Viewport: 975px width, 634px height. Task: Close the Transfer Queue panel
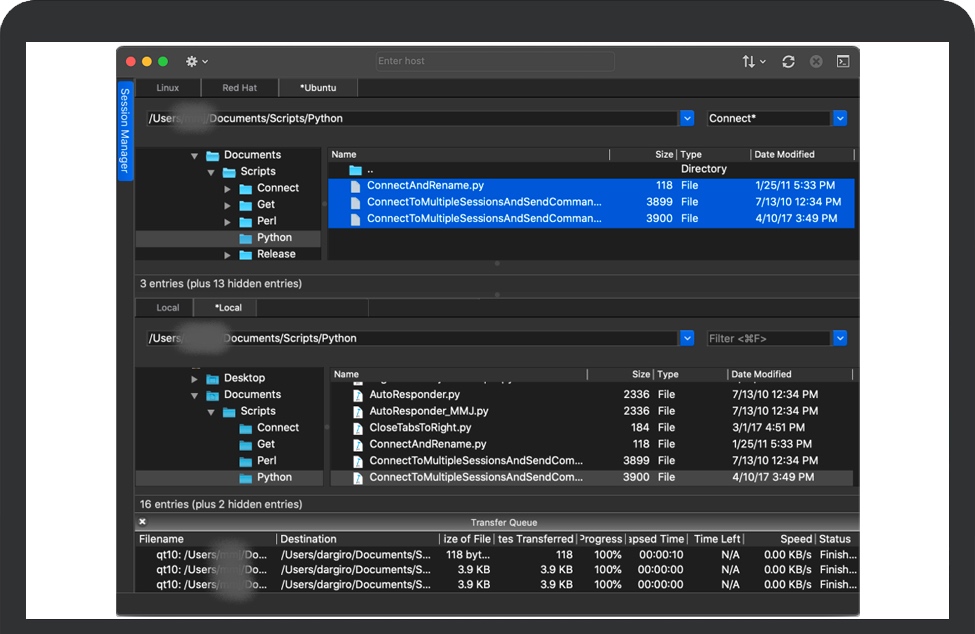[x=142, y=522]
